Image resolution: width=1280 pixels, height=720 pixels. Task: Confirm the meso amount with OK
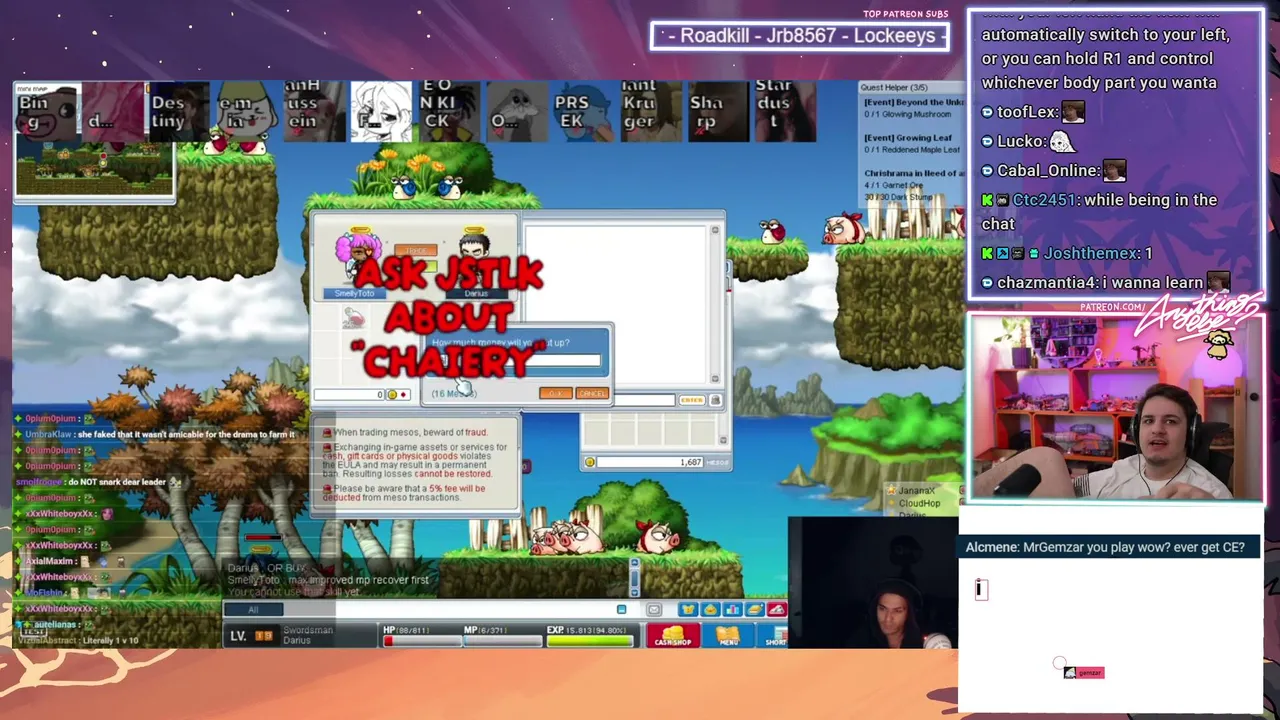point(555,394)
